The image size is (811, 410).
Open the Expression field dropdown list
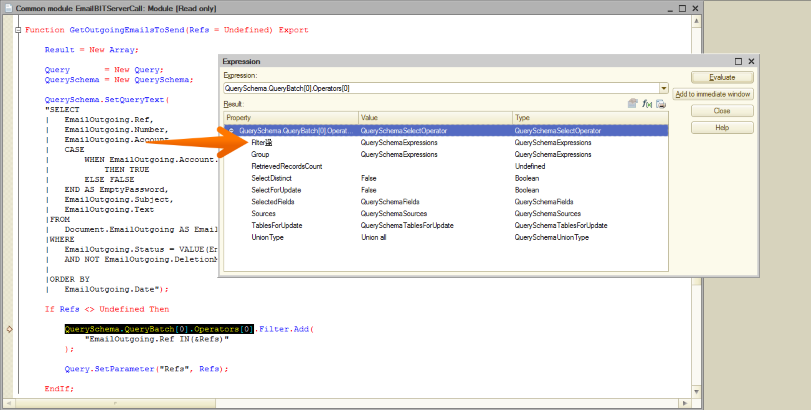pyautogui.click(x=664, y=88)
